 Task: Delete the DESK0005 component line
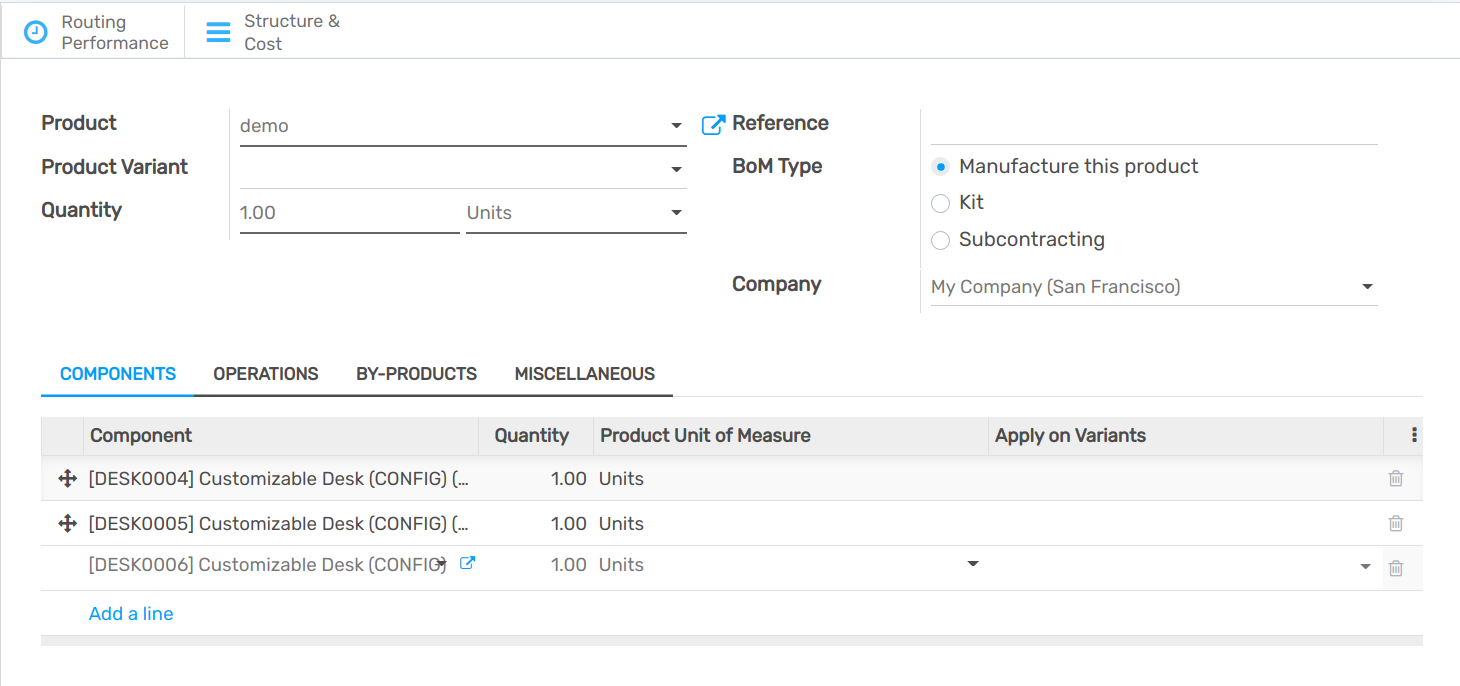pos(1396,523)
